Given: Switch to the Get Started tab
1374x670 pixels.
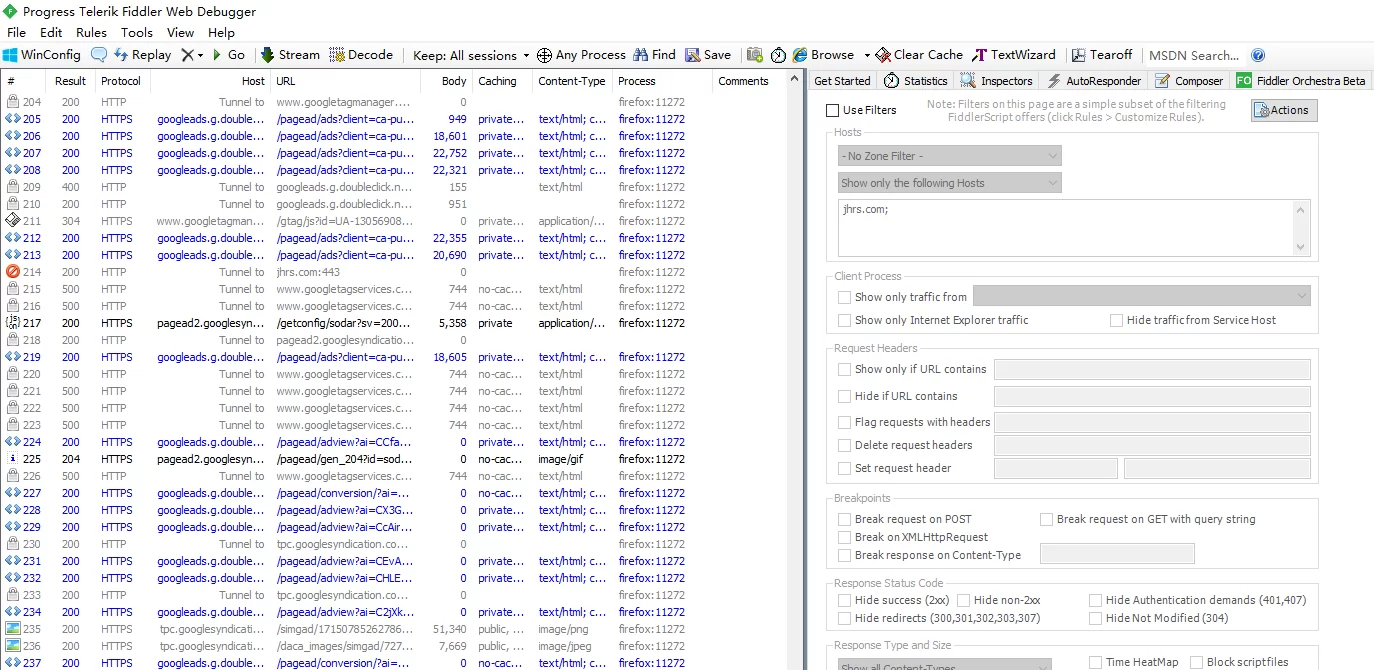Looking at the screenshot, I should (842, 81).
